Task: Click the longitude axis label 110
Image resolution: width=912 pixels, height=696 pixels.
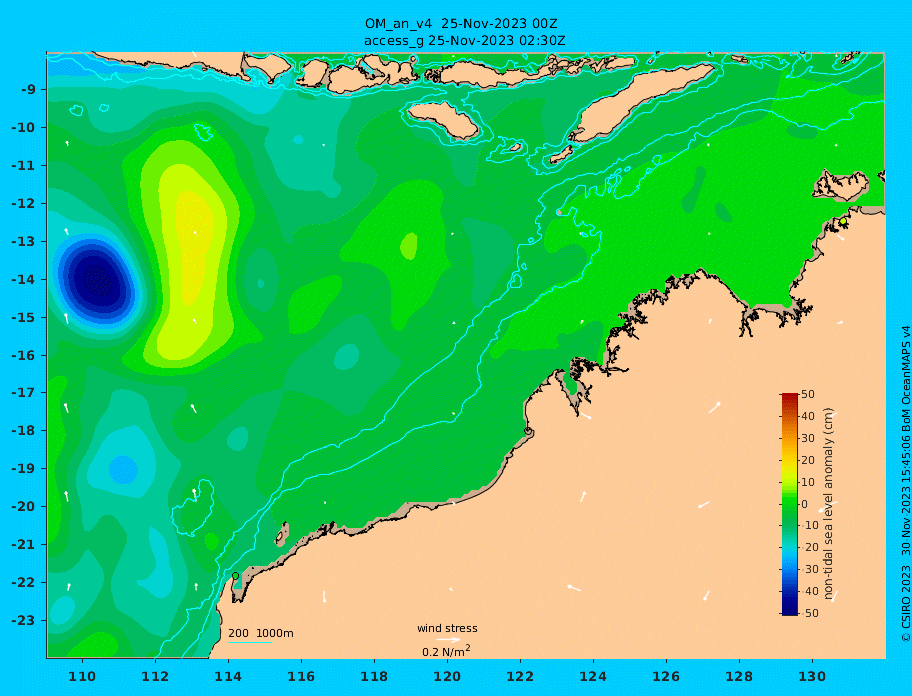Action: [83, 677]
